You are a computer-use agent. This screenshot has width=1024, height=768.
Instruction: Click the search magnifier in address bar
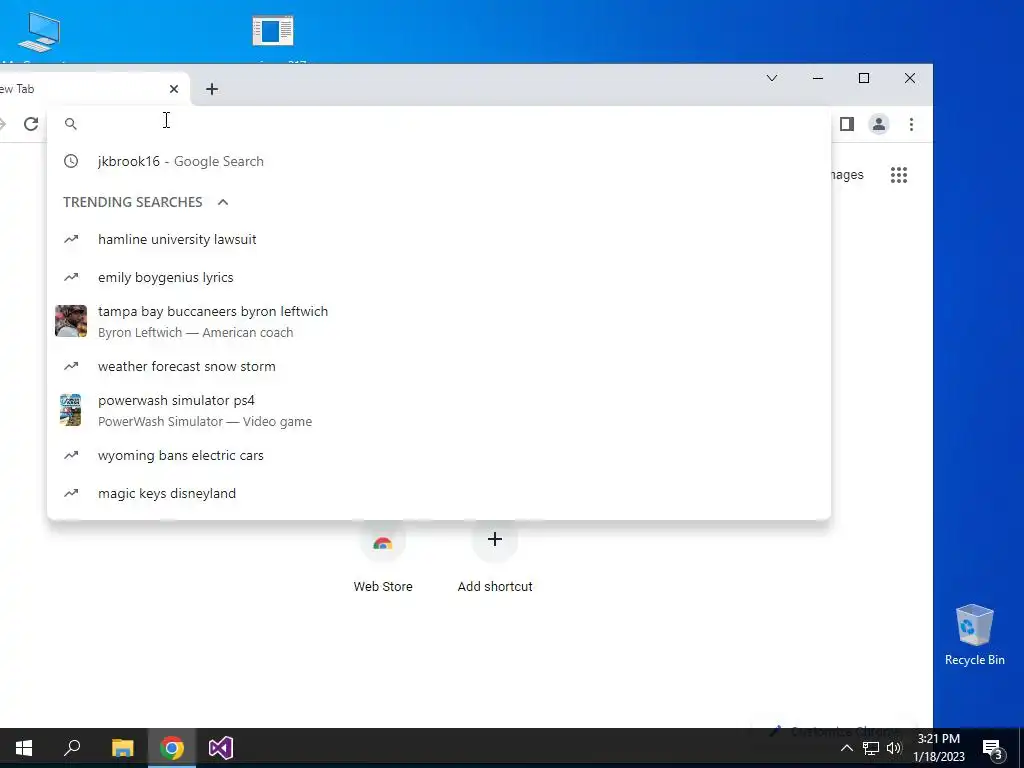pos(71,124)
